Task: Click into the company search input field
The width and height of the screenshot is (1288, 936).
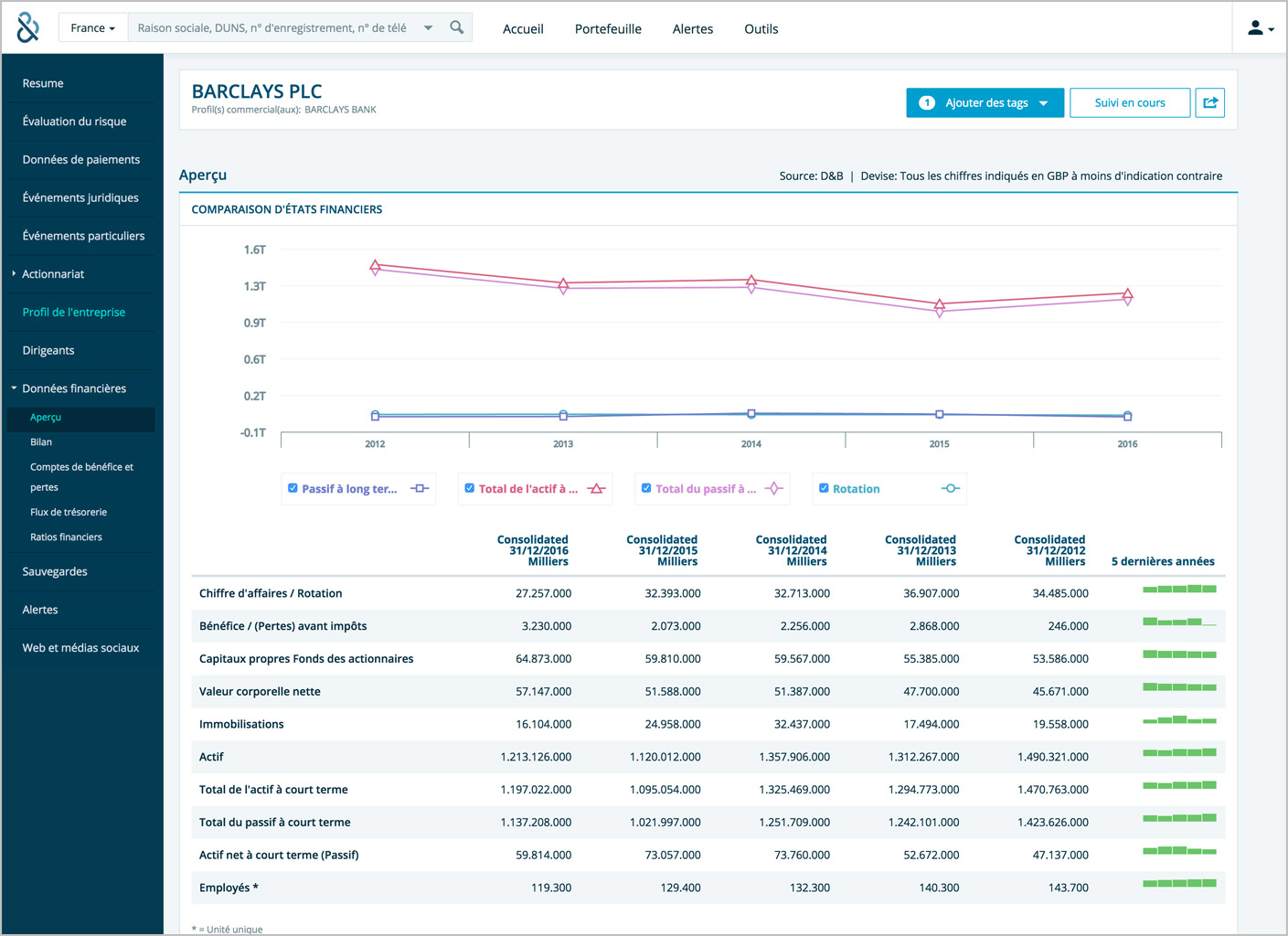Action: pos(272,28)
